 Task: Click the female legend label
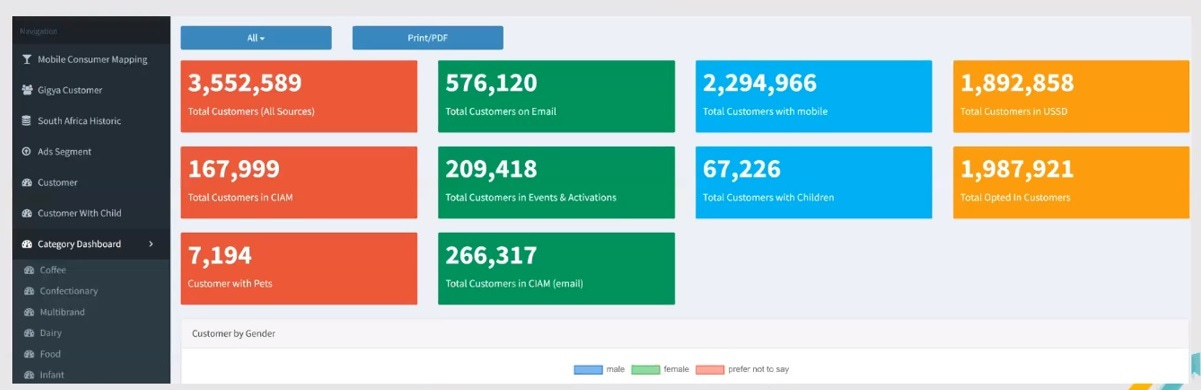[x=676, y=370]
